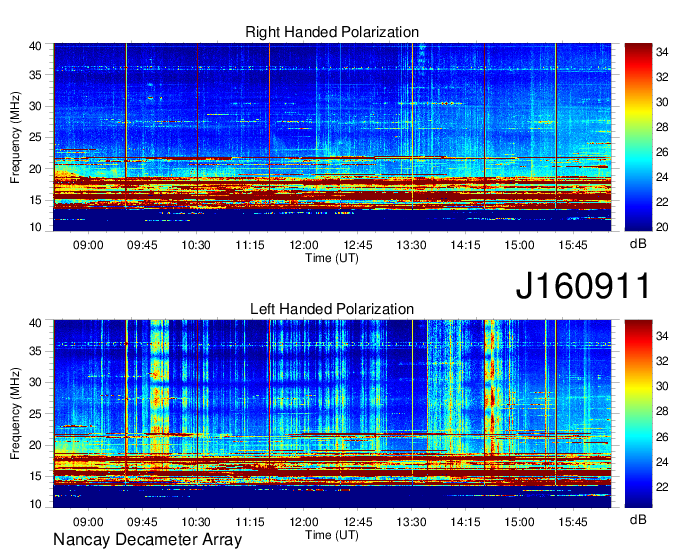Click the 28 dB value on the top colorbar

pos(662,127)
